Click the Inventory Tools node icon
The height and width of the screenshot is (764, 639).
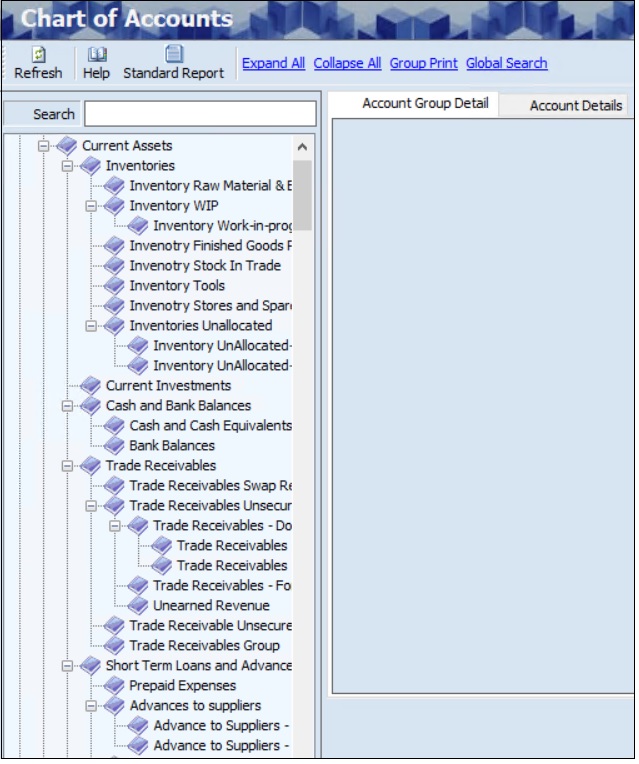point(115,286)
